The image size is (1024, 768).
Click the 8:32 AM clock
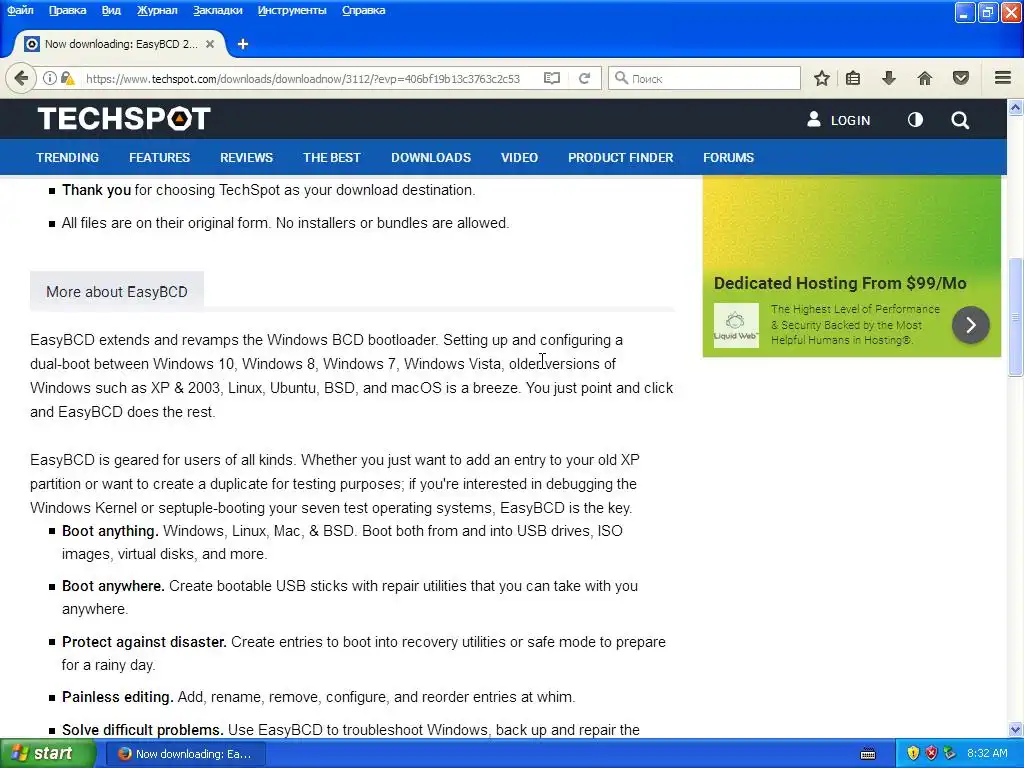point(987,754)
